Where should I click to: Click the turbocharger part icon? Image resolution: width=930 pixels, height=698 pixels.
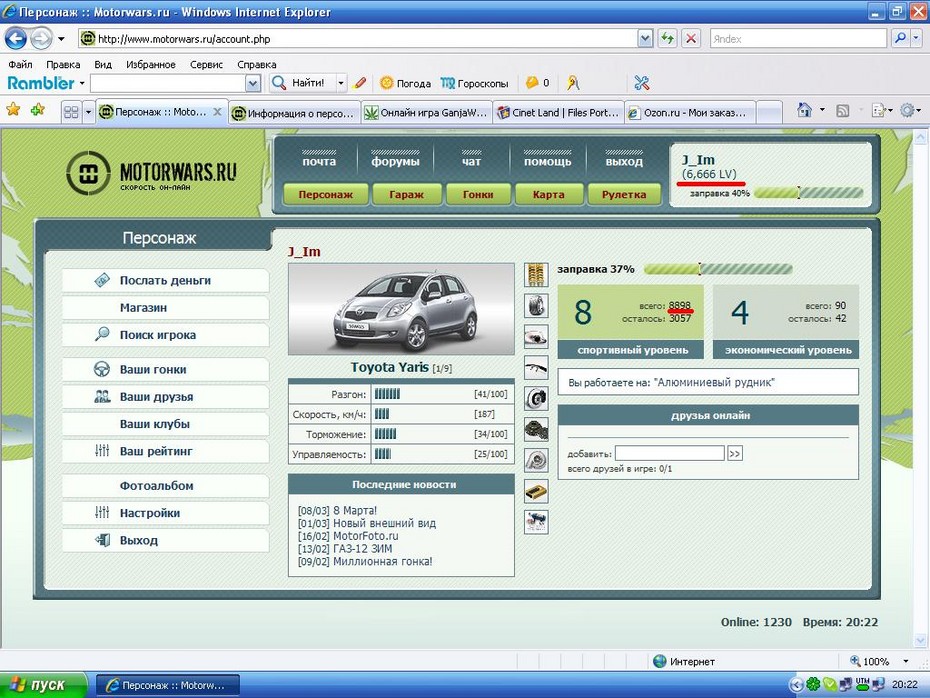tap(536, 460)
